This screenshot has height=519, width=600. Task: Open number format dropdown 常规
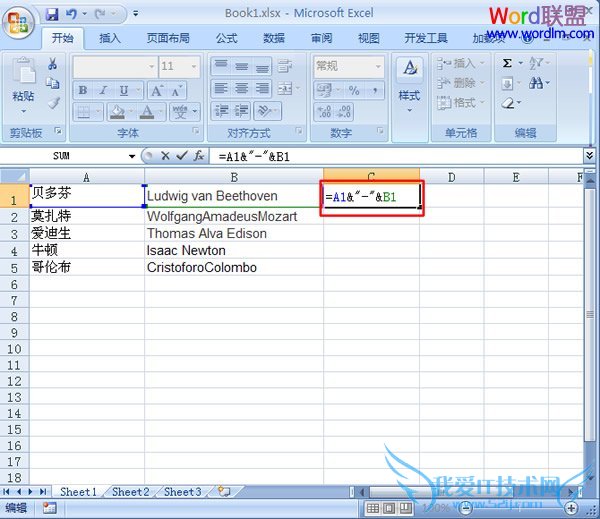378,66
